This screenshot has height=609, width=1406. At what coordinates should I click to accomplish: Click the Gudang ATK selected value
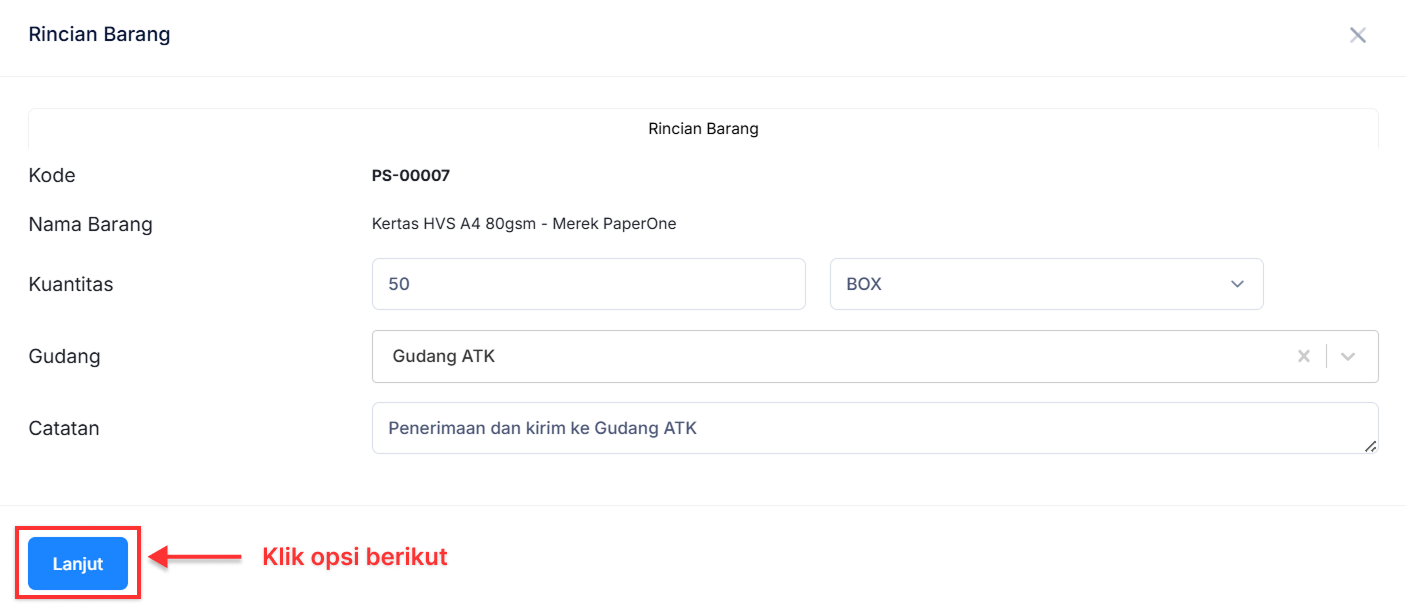[x=444, y=356]
